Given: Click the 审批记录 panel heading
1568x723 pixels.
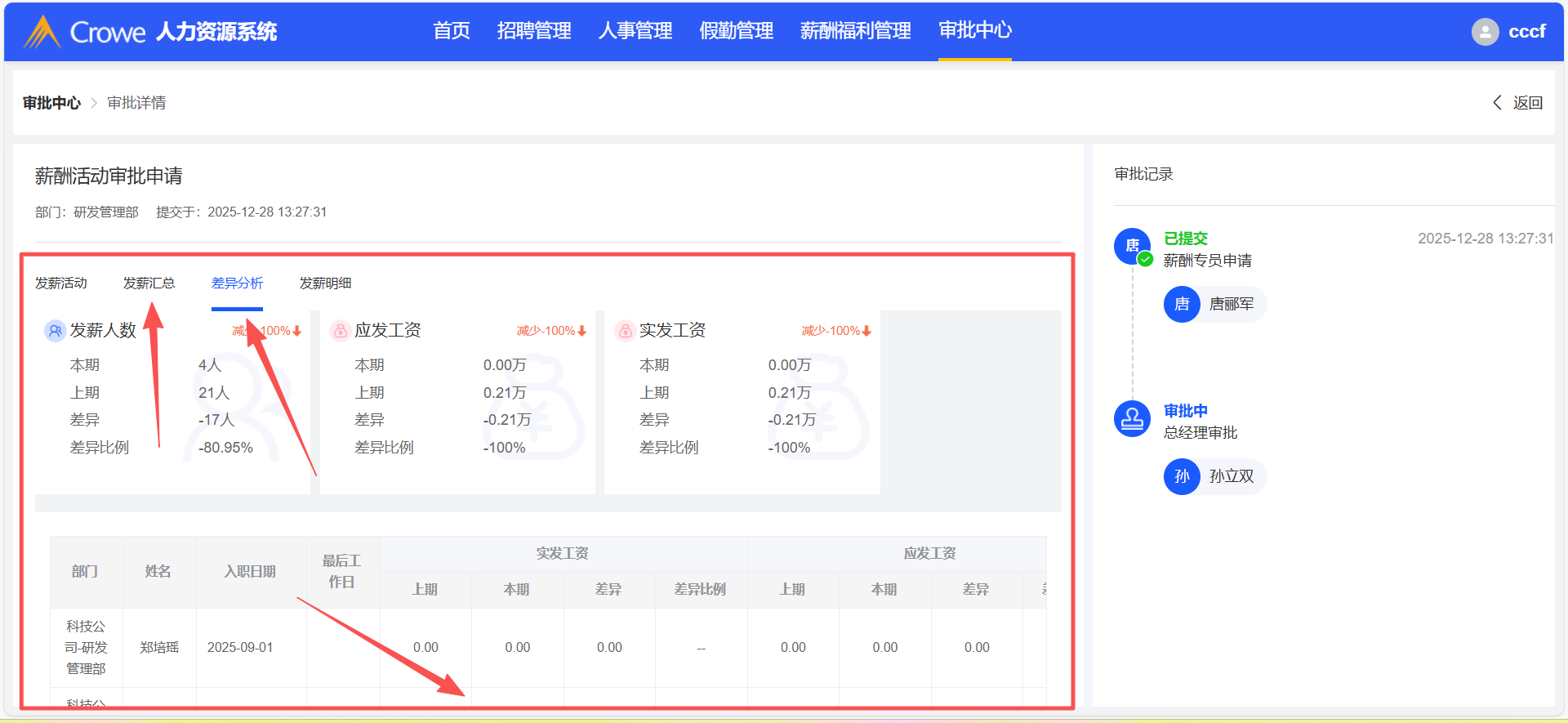Looking at the screenshot, I should point(1144,174).
